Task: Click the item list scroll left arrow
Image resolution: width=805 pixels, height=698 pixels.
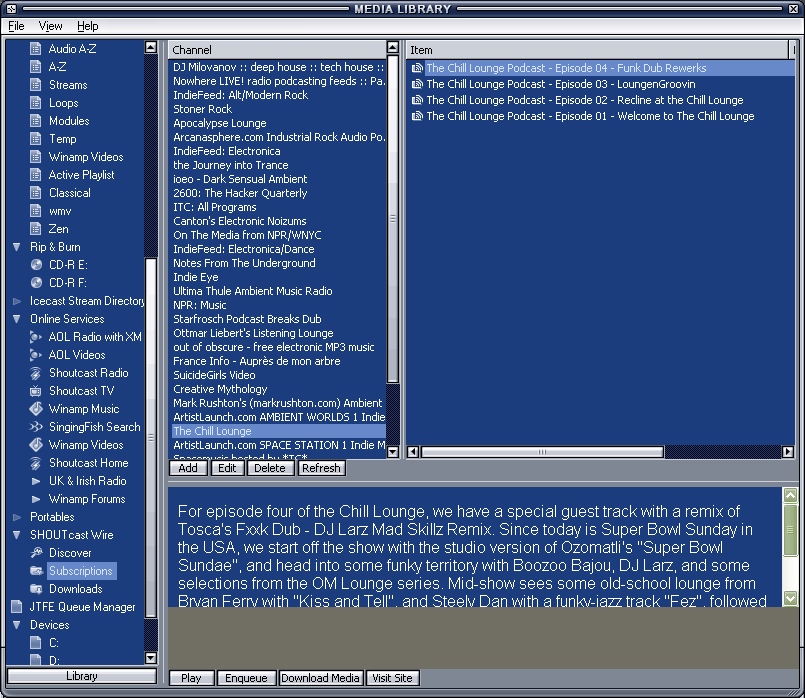Action: click(x=412, y=452)
